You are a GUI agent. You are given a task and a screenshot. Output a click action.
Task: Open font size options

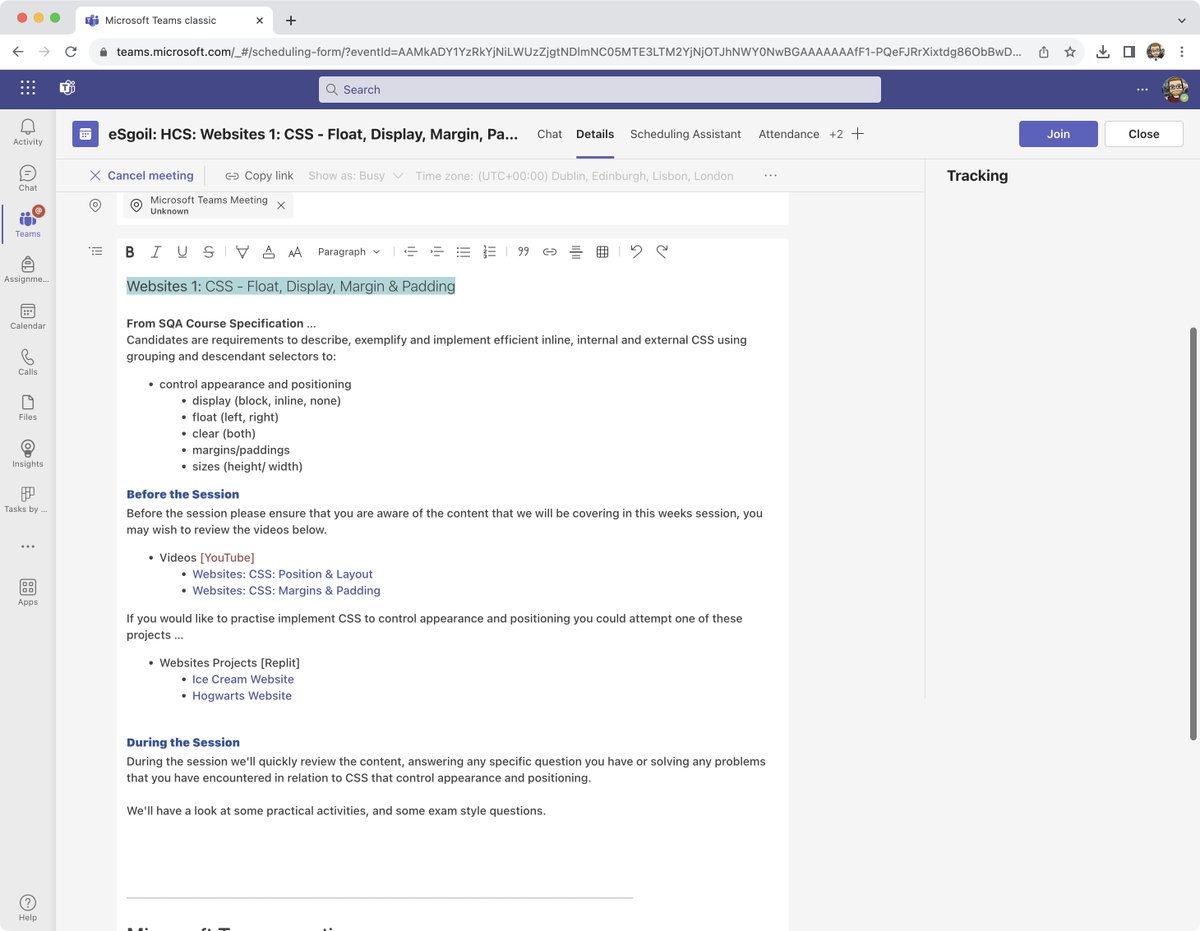click(294, 252)
